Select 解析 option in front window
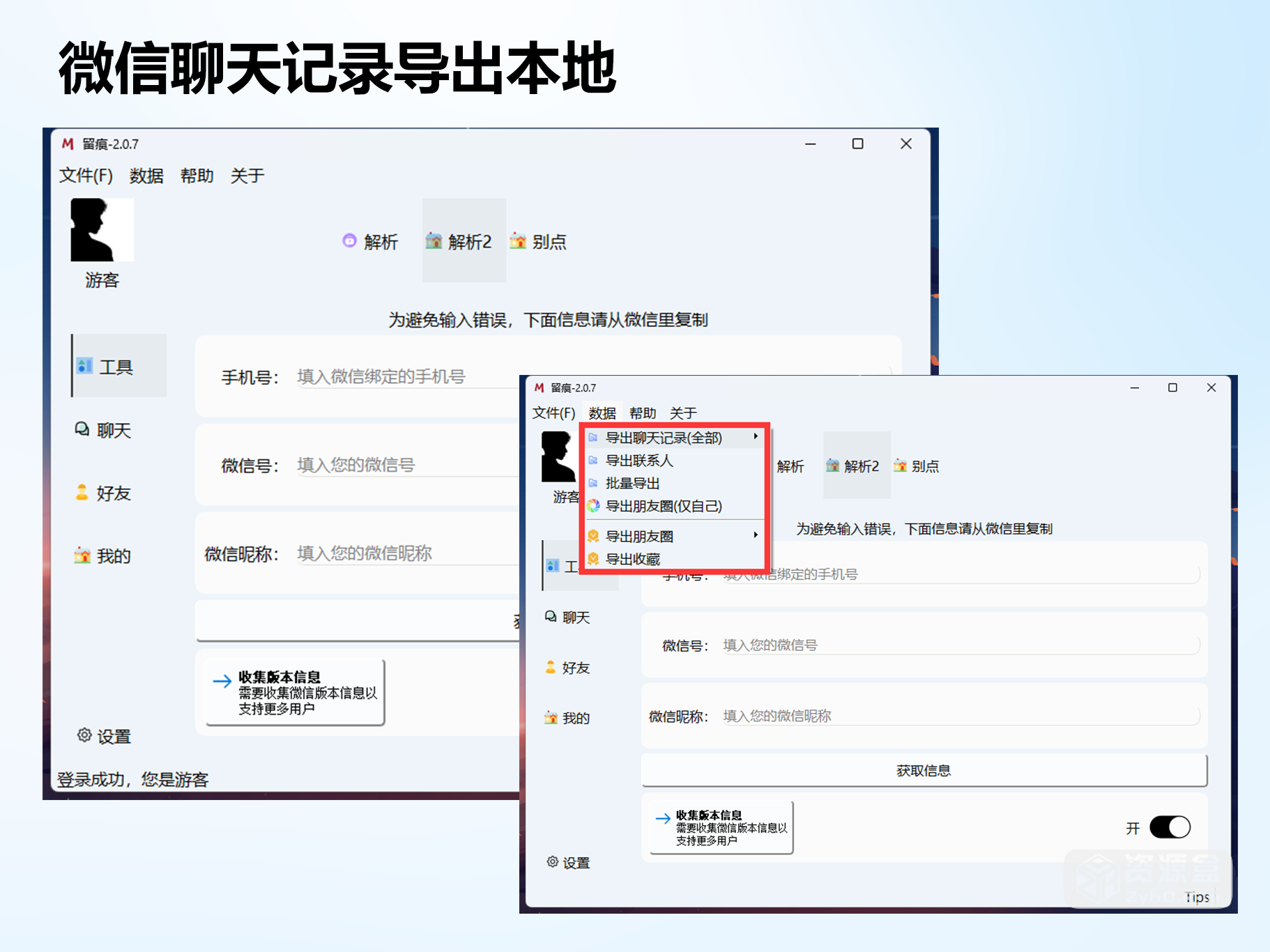The width and height of the screenshot is (1270, 952). click(790, 466)
